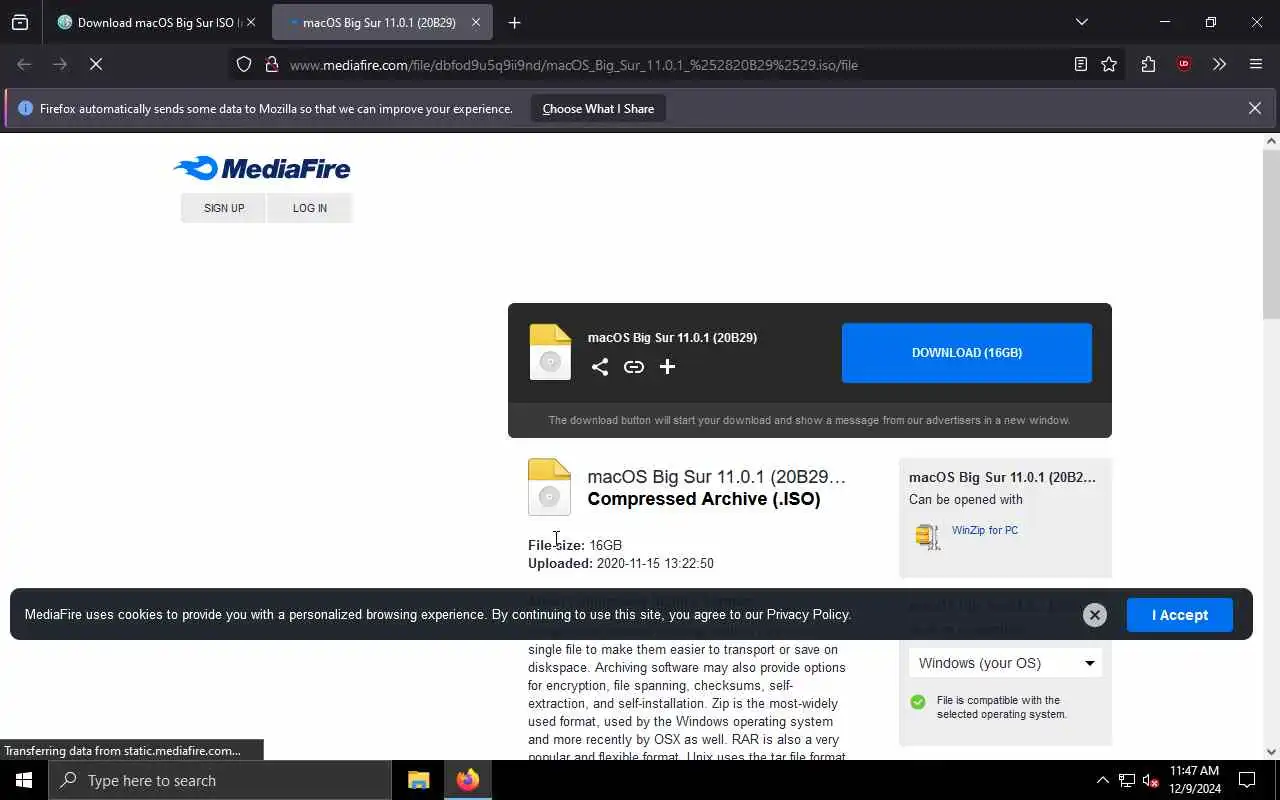Open tracking protection shield icon
The height and width of the screenshot is (800, 1280).
[x=244, y=64]
